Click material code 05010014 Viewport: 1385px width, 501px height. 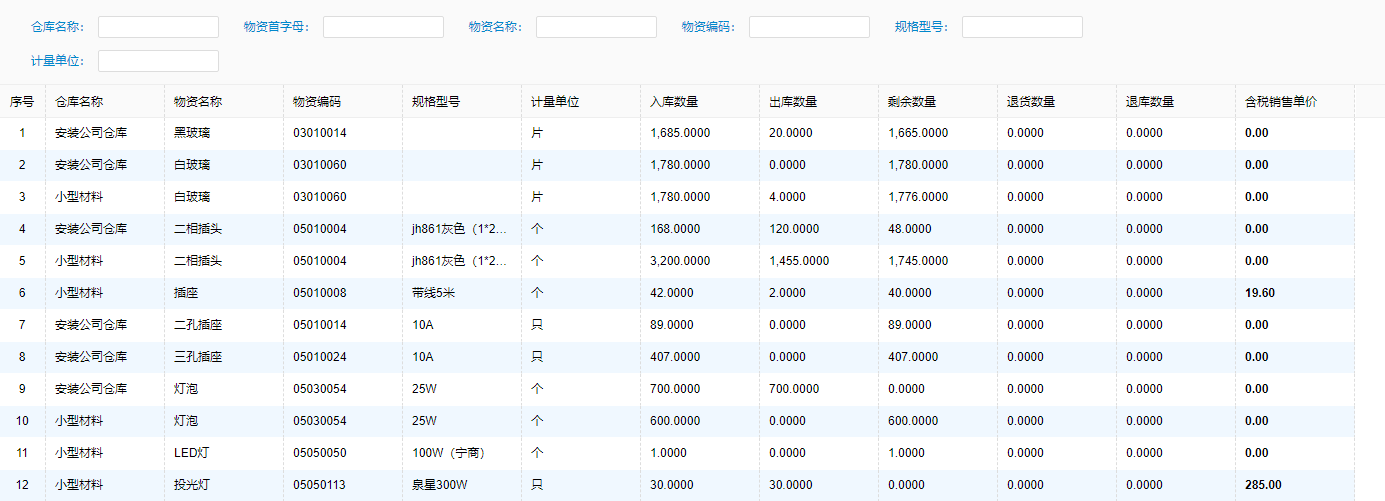point(320,325)
